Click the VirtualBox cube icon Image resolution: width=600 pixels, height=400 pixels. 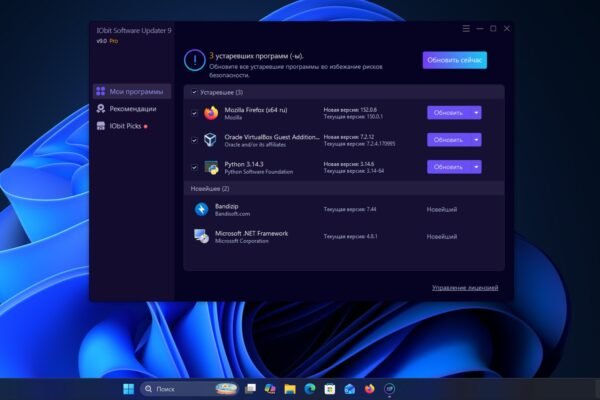(x=210, y=140)
